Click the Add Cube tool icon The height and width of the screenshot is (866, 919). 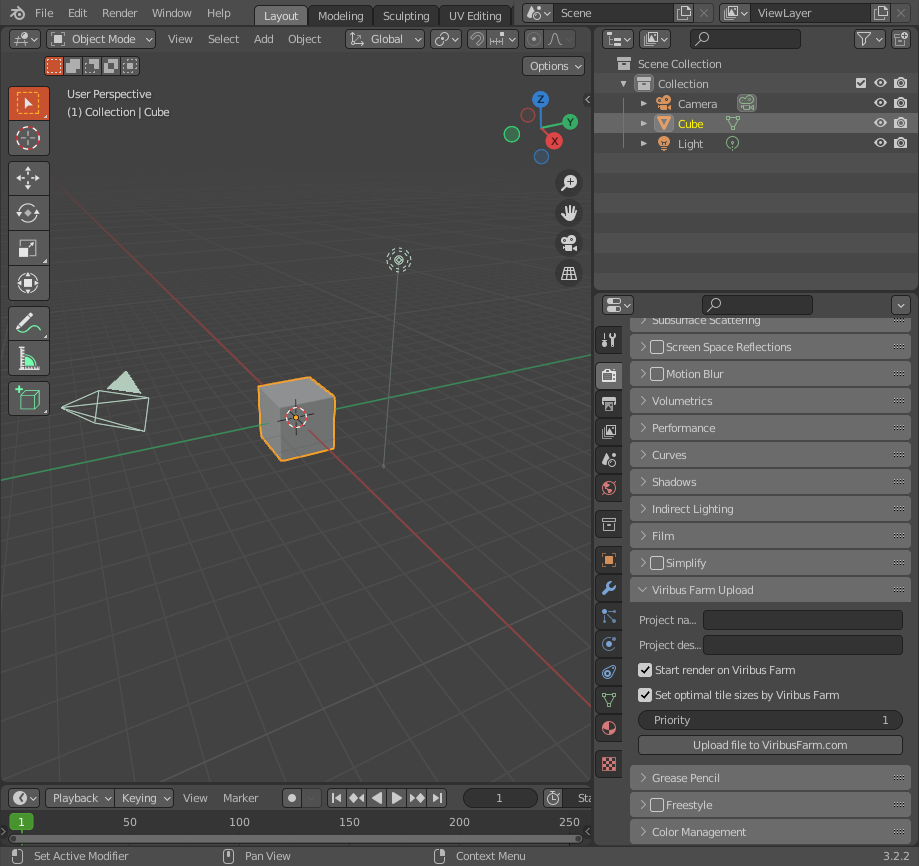point(28,399)
